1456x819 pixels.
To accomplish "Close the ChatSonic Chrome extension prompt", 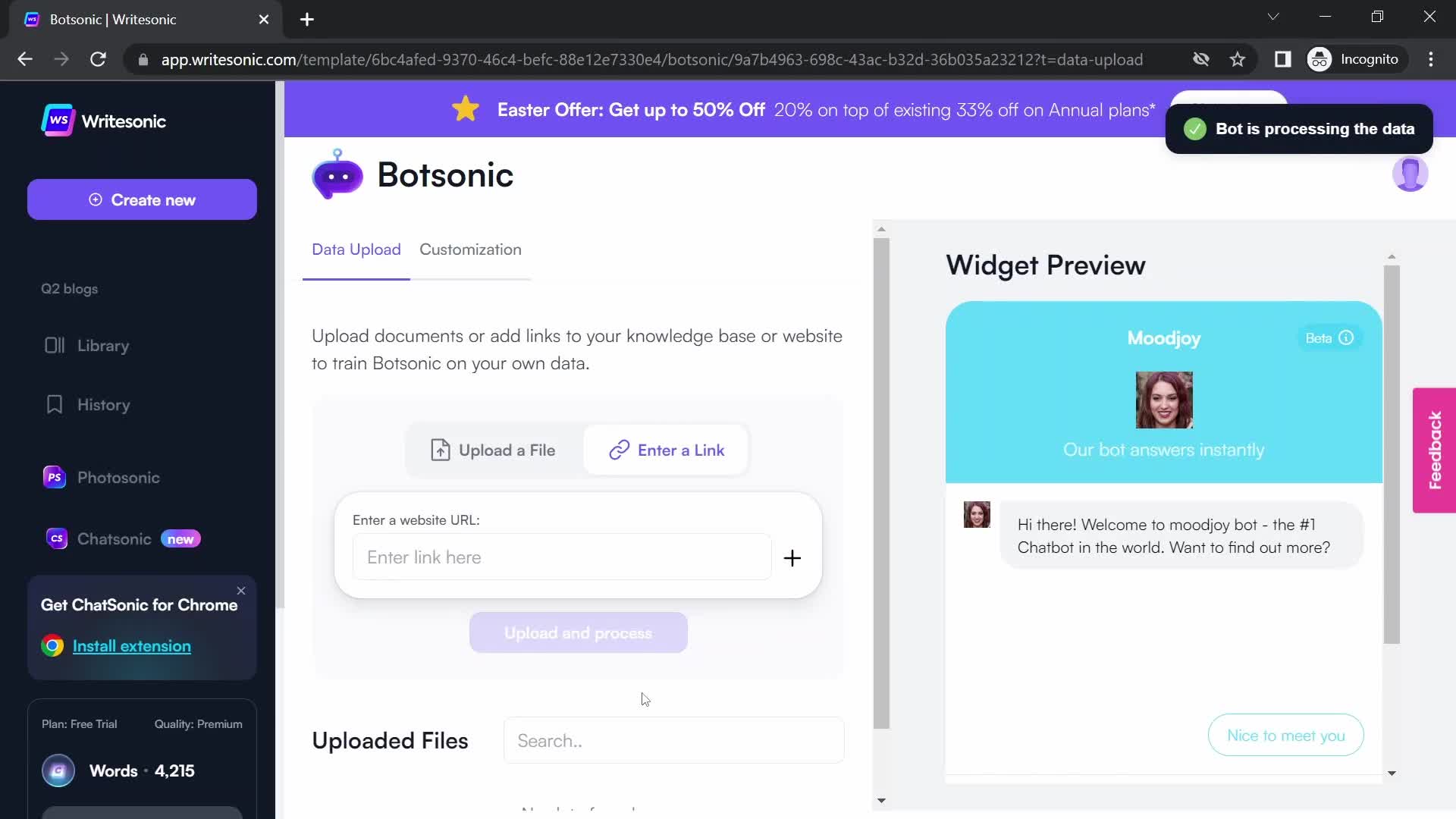I will 241,589.
